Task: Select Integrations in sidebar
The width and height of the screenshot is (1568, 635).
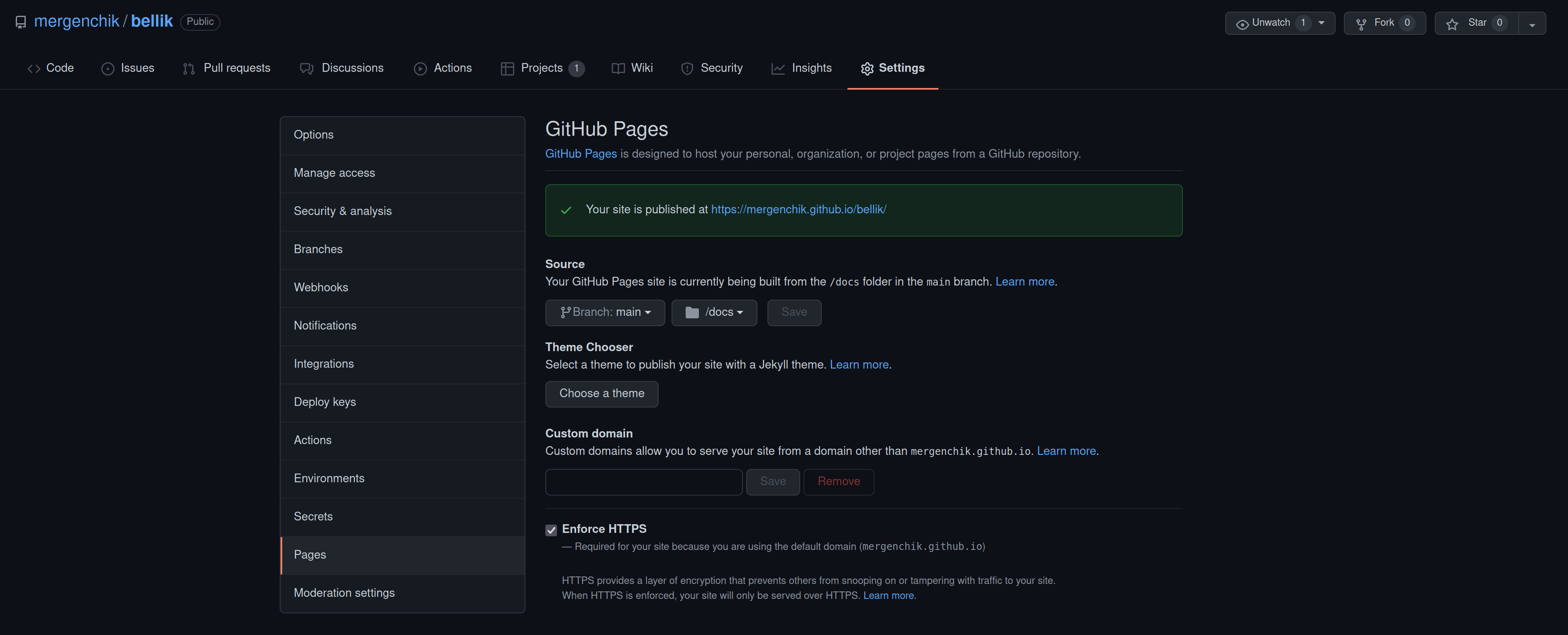Action: (402, 364)
